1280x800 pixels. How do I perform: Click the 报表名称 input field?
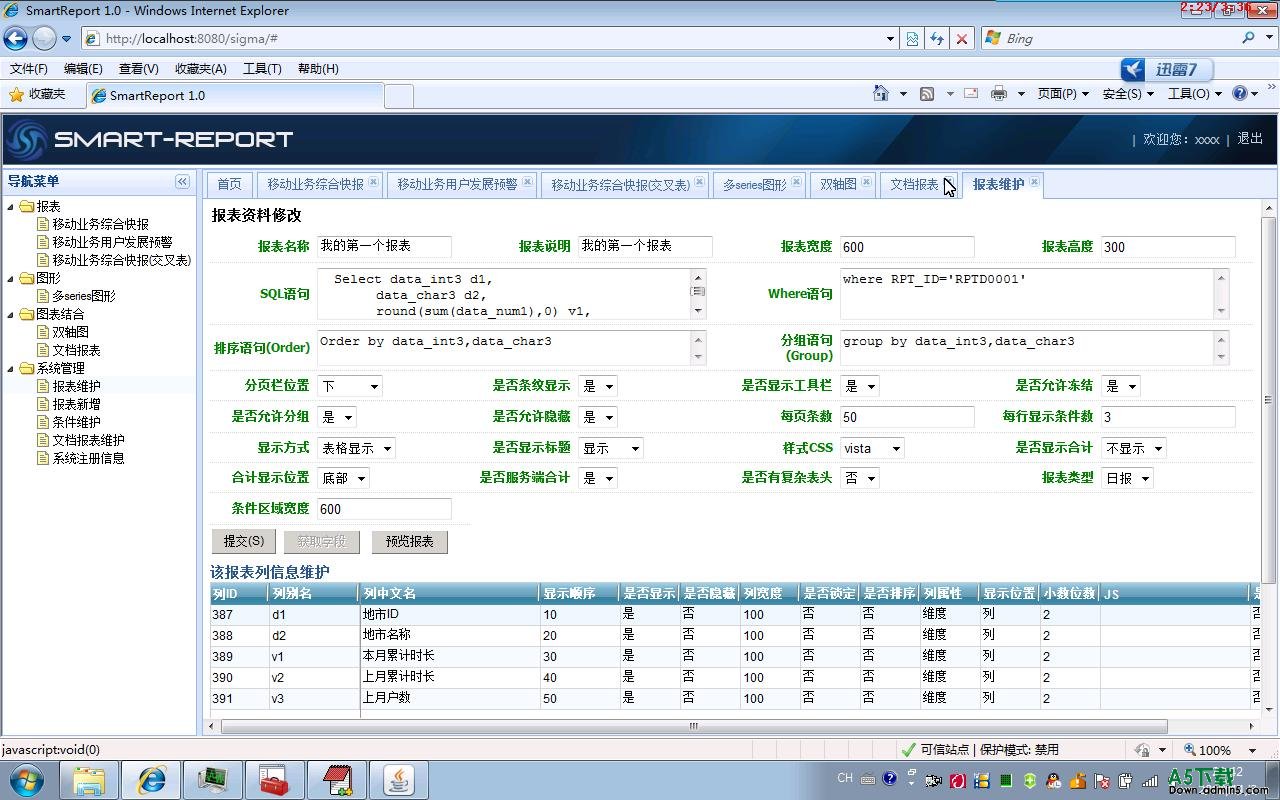tap(384, 246)
